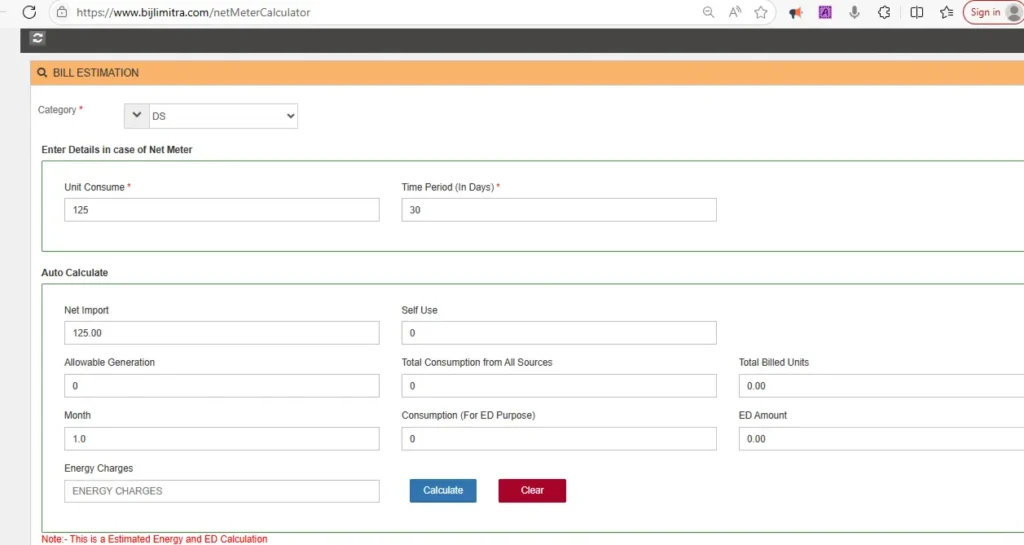Open the Extensions puzzle piece icon
This screenshot has height=545, width=1024.
884,12
